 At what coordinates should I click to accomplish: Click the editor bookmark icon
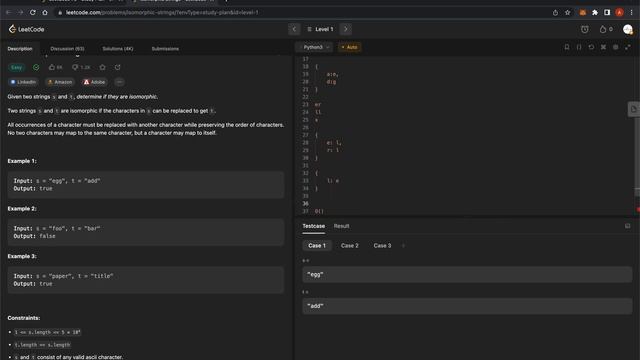click(x=567, y=47)
